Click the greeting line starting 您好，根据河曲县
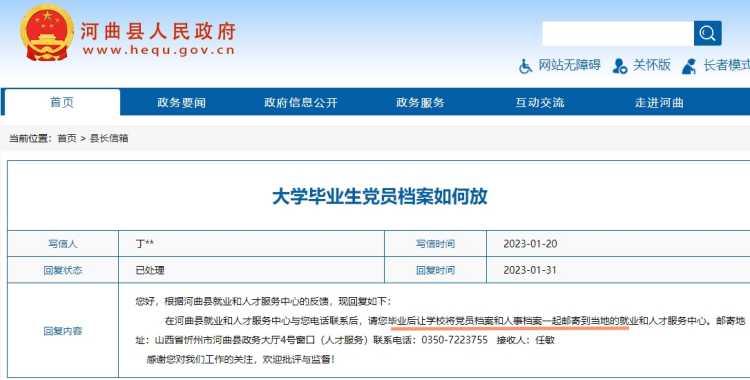 click(x=263, y=301)
